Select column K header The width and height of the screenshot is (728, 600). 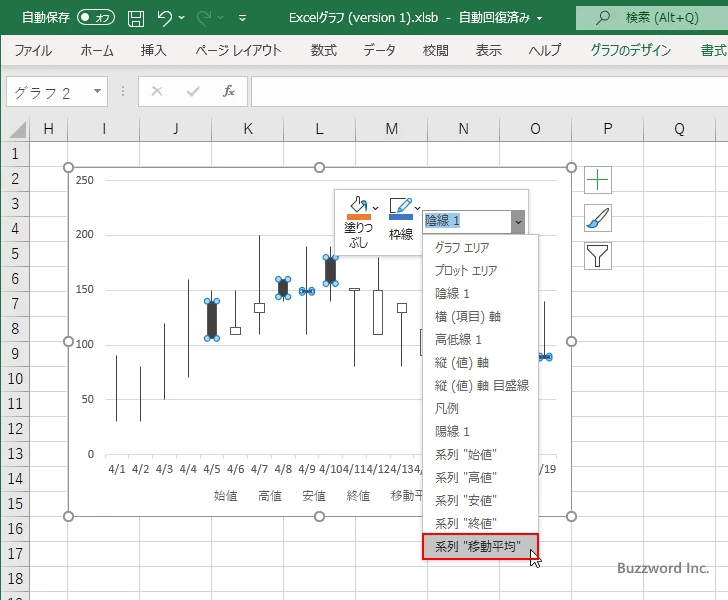point(247,129)
